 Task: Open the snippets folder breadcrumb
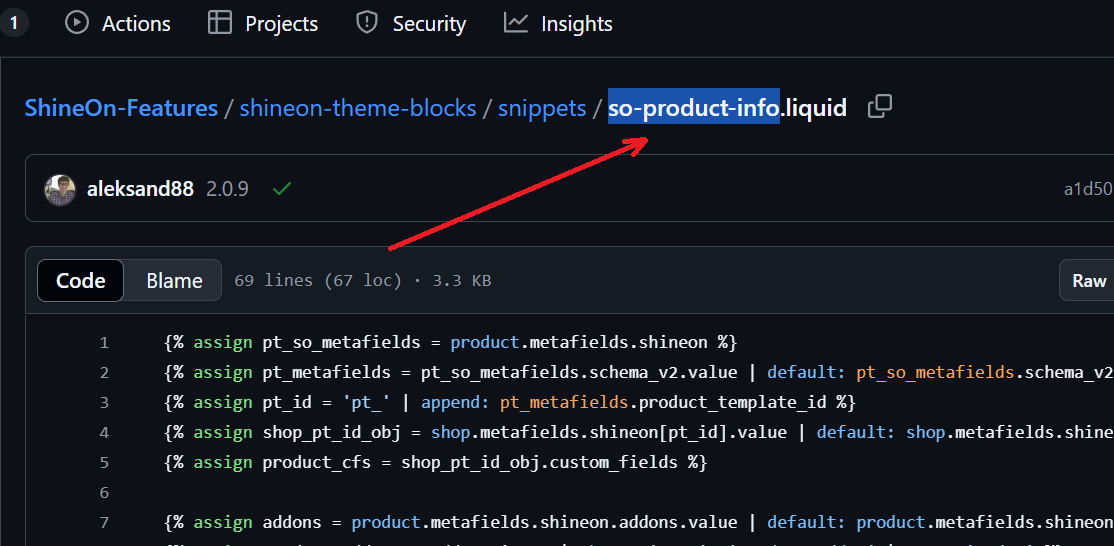[x=542, y=108]
